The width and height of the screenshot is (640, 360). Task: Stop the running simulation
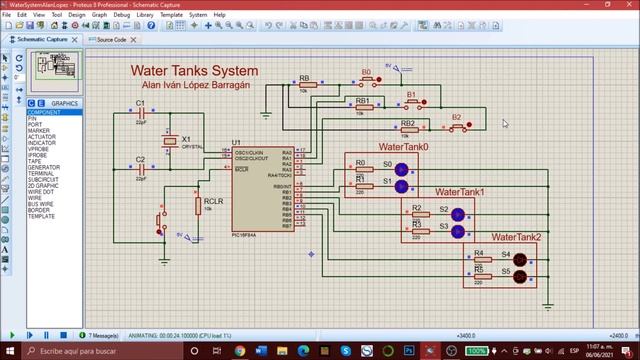pos(63,335)
